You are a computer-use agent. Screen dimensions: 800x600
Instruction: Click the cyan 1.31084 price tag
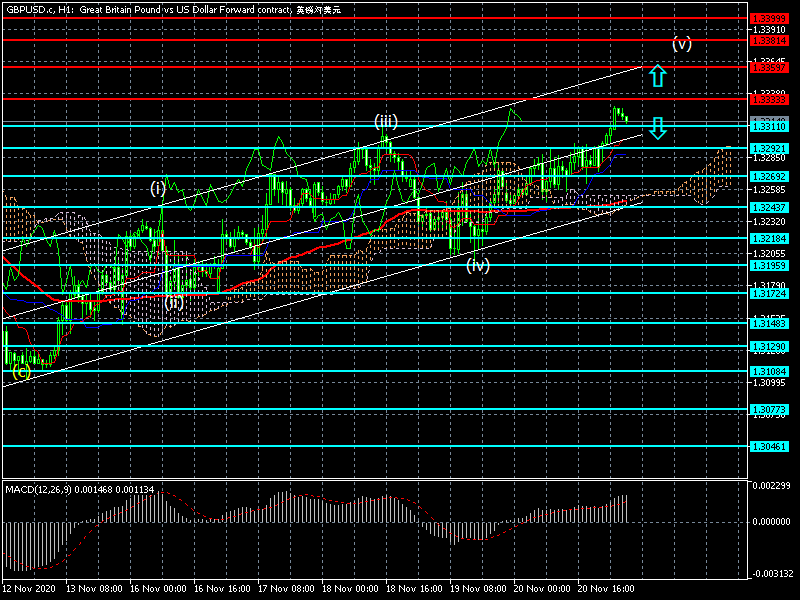tap(769, 371)
